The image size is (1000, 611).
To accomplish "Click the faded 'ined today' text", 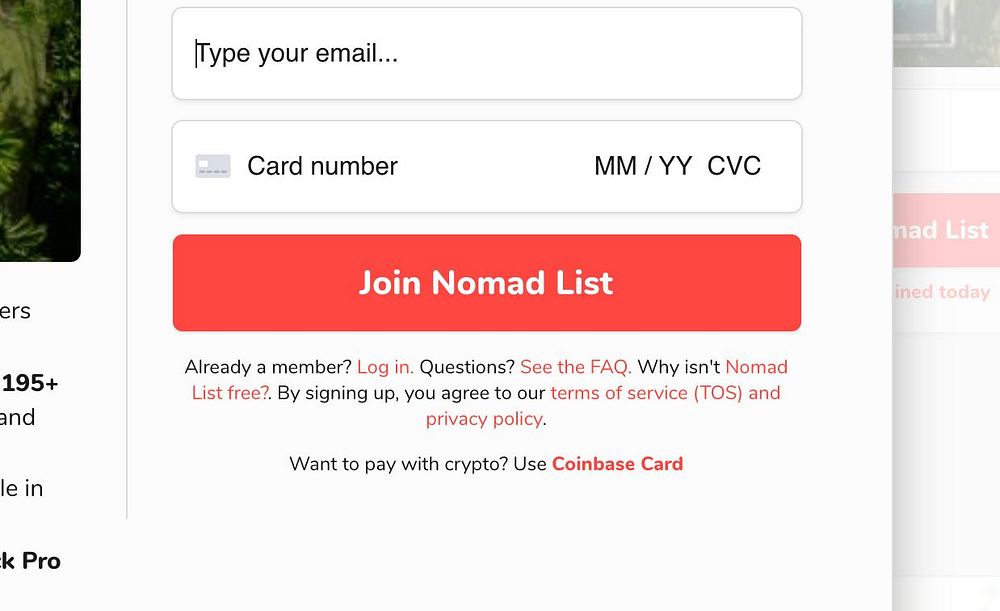I will click(945, 292).
